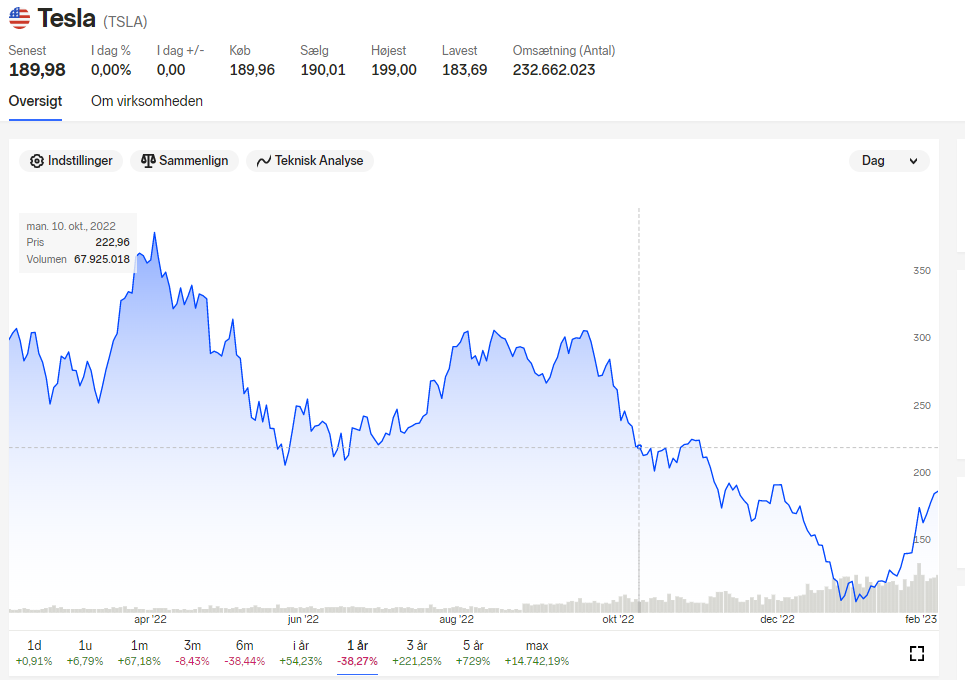Open Sammenlign compare tool
The image size is (965, 680).
(x=185, y=161)
